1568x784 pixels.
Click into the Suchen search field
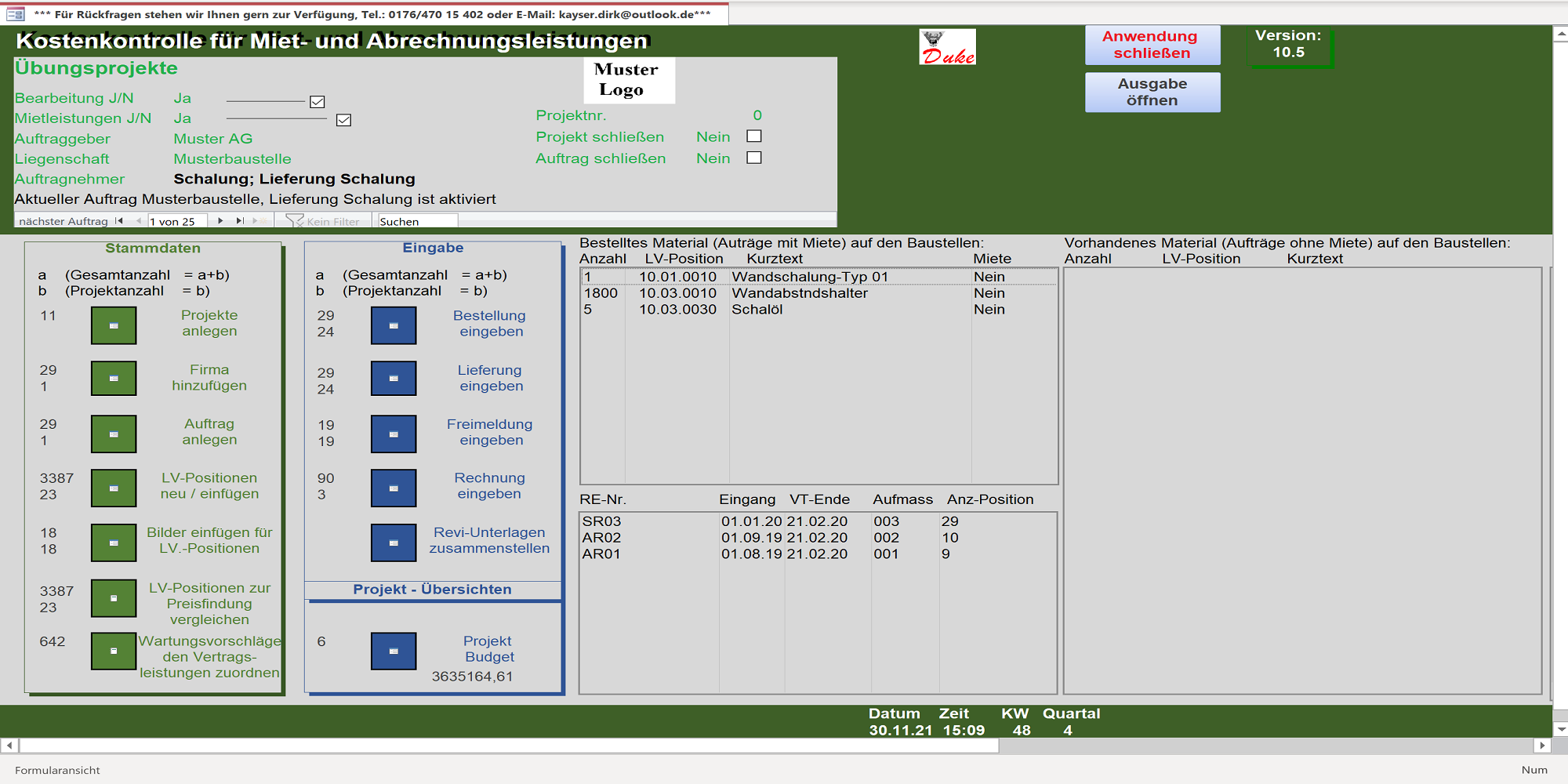tap(417, 222)
